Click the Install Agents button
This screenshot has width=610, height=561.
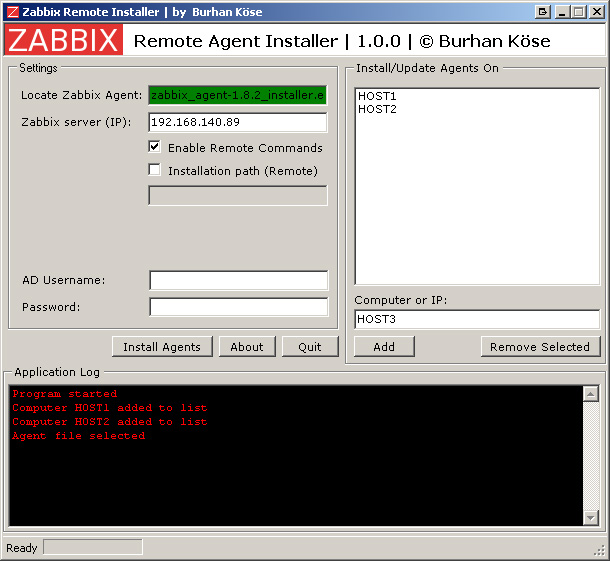click(162, 347)
